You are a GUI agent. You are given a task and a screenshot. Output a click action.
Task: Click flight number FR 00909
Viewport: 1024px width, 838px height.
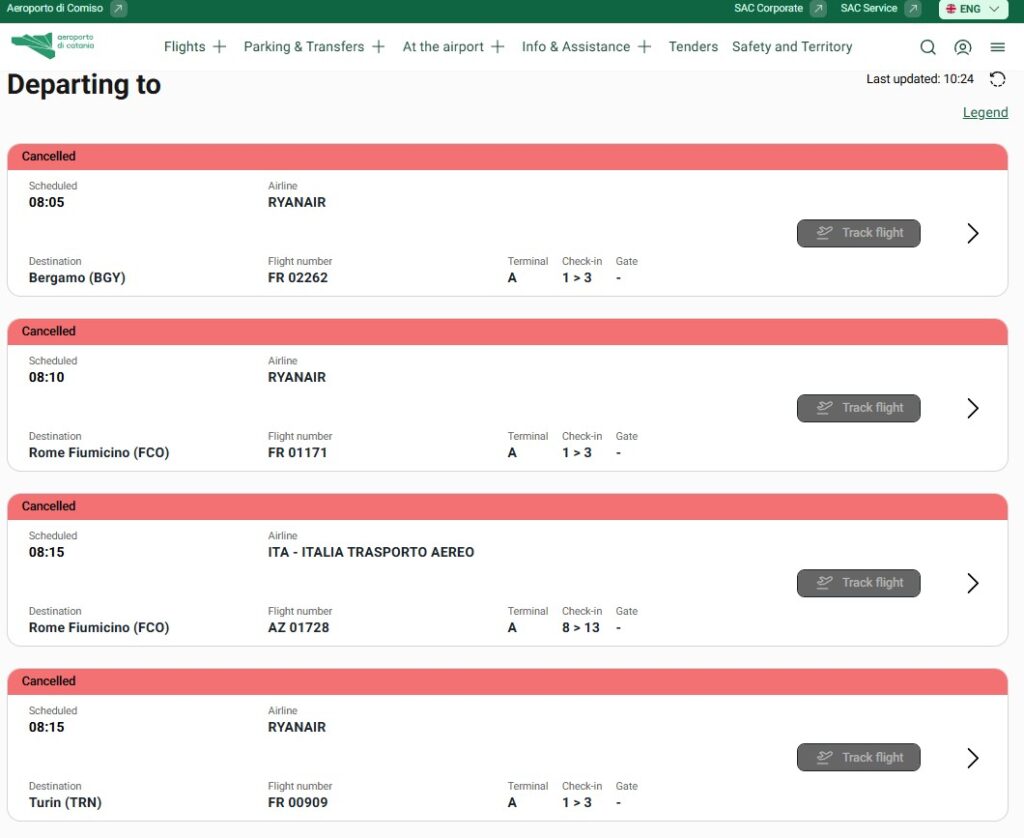298,802
